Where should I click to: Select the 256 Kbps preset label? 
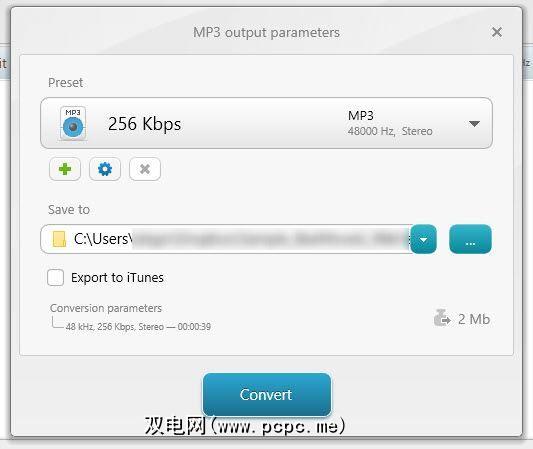(x=144, y=123)
